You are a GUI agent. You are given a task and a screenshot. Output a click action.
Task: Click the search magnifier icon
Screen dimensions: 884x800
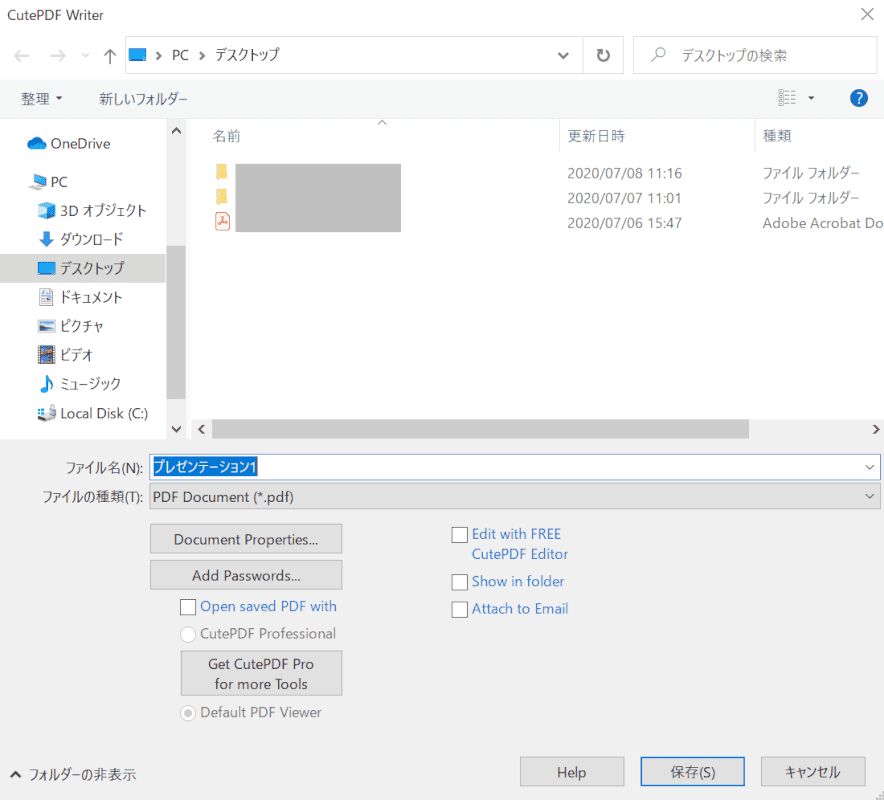(658, 55)
